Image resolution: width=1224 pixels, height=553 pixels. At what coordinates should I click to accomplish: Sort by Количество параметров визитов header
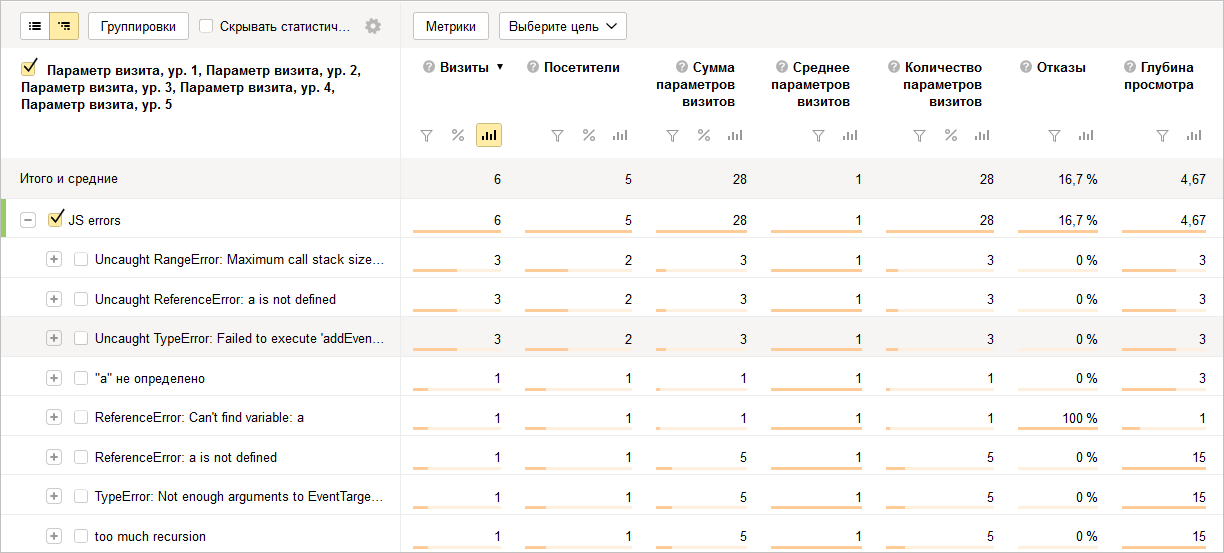point(943,84)
